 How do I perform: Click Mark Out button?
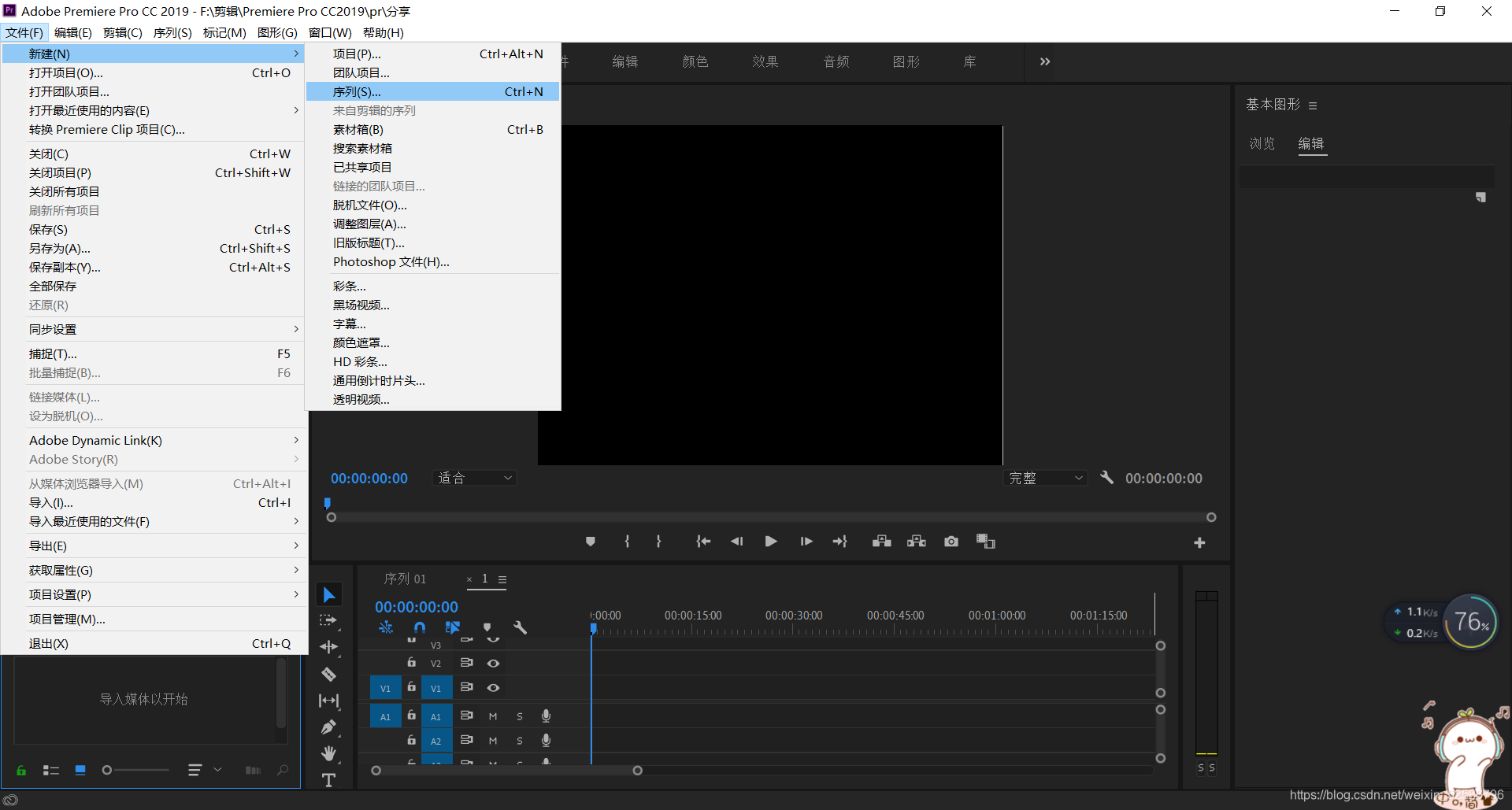coord(658,542)
